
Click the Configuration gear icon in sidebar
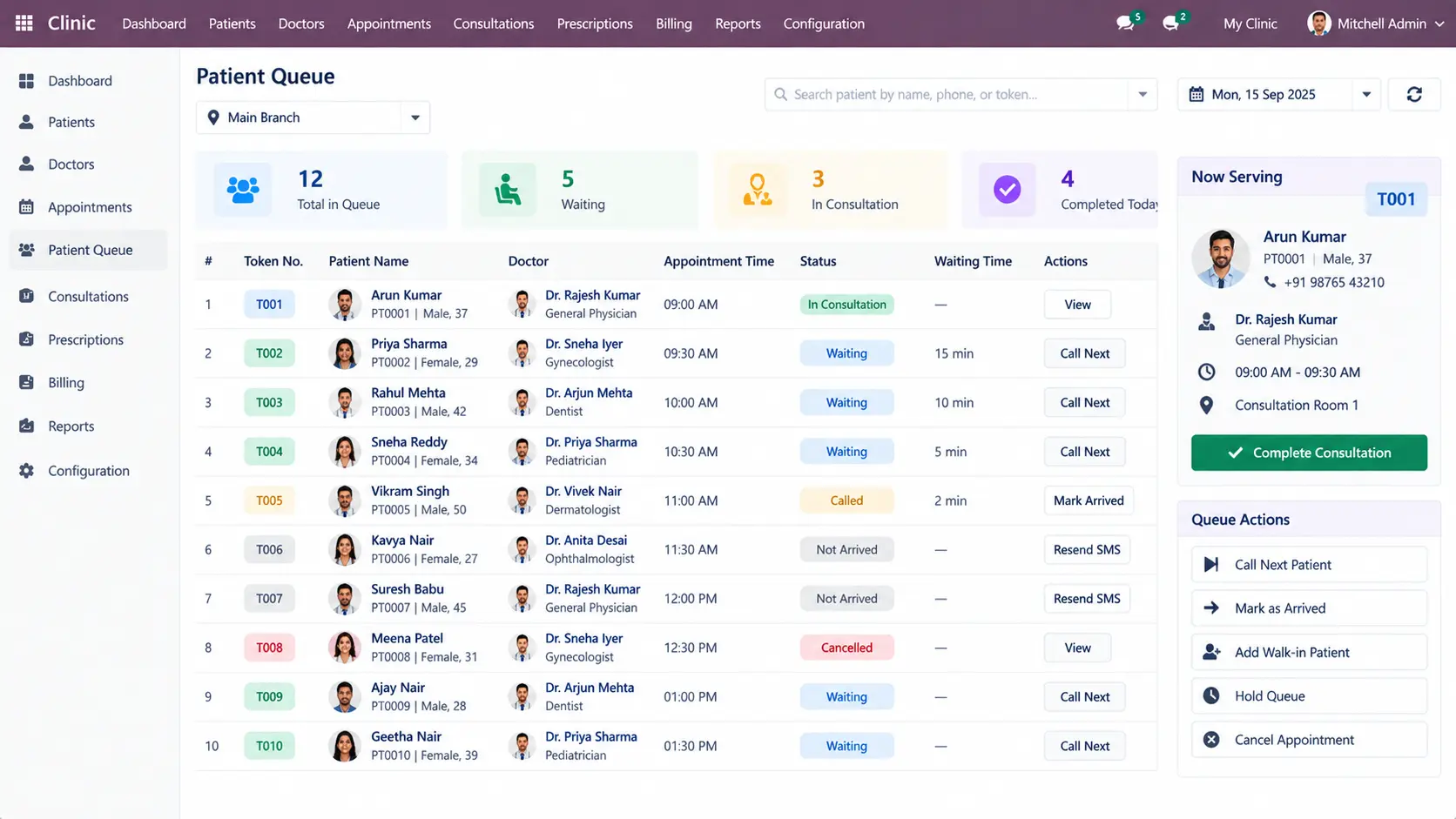click(x=27, y=471)
